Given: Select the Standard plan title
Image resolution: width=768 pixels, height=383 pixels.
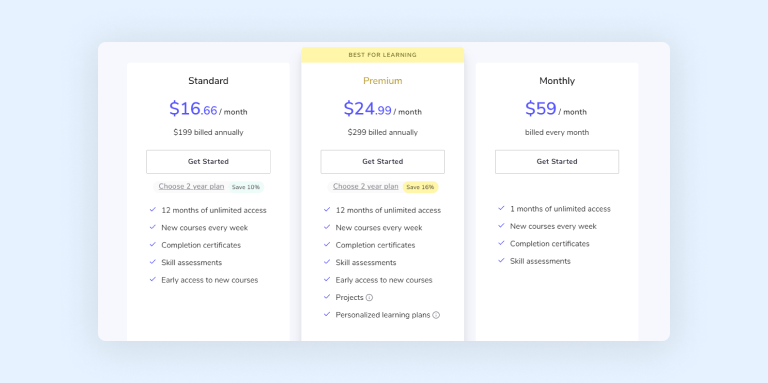Looking at the screenshot, I should (208, 81).
